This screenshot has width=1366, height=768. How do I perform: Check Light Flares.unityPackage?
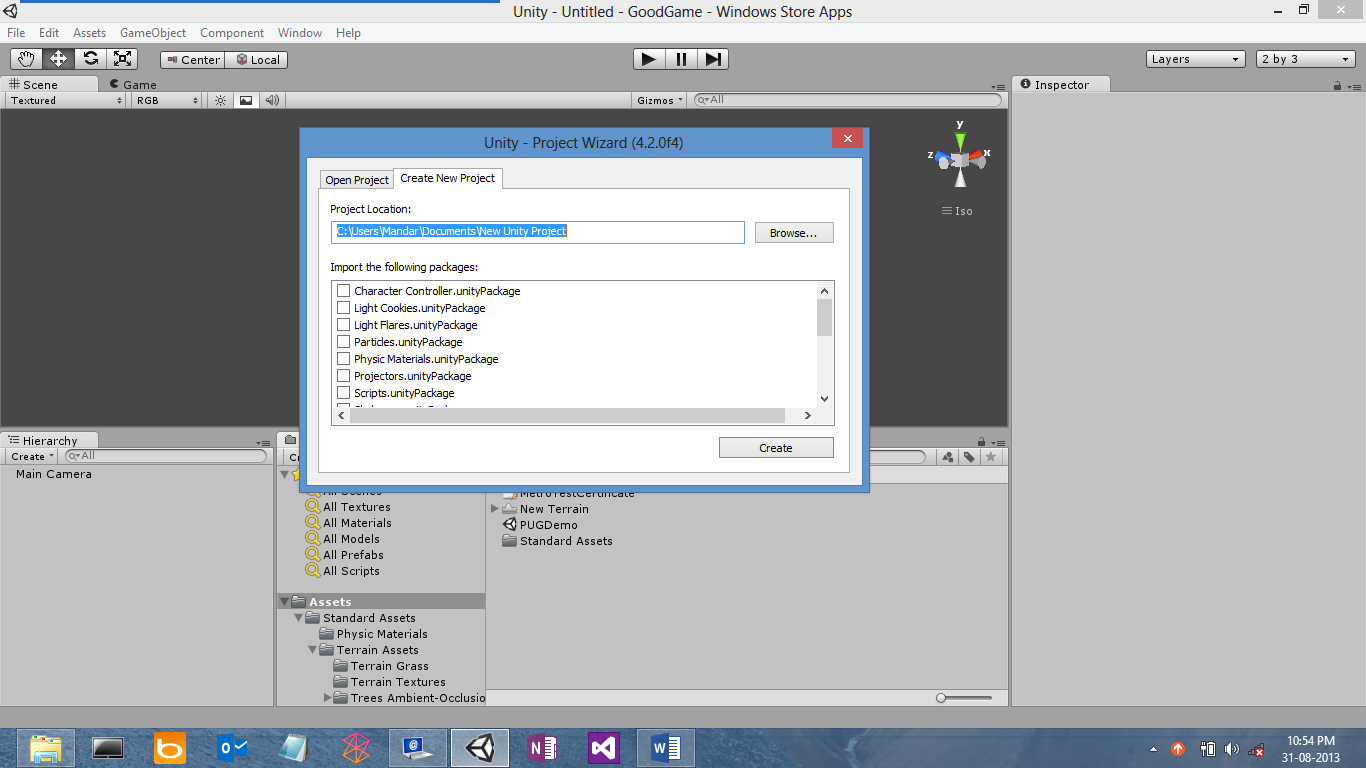pyautogui.click(x=344, y=325)
